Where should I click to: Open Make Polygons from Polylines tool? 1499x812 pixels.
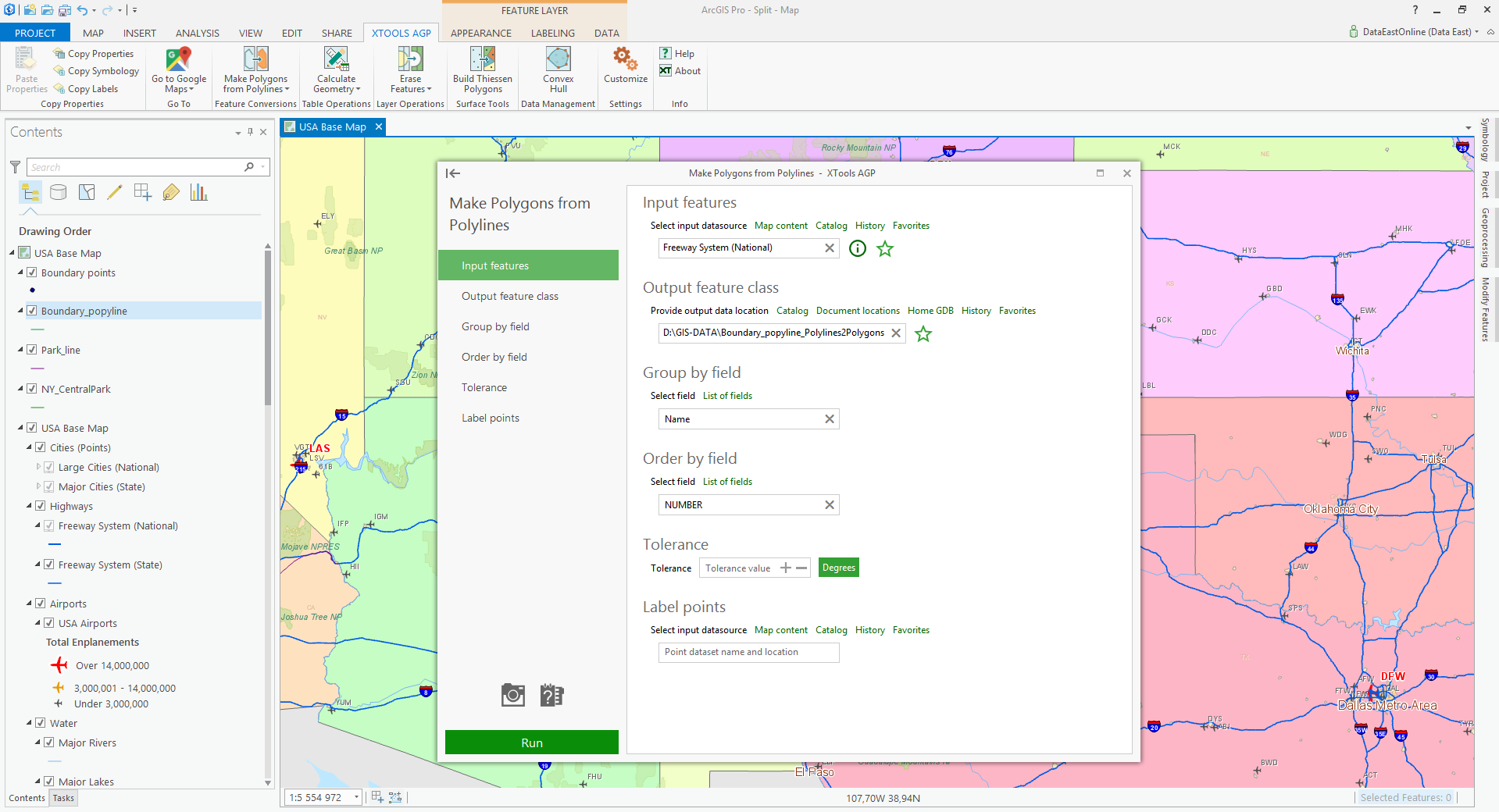pyautogui.click(x=255, y=69)
